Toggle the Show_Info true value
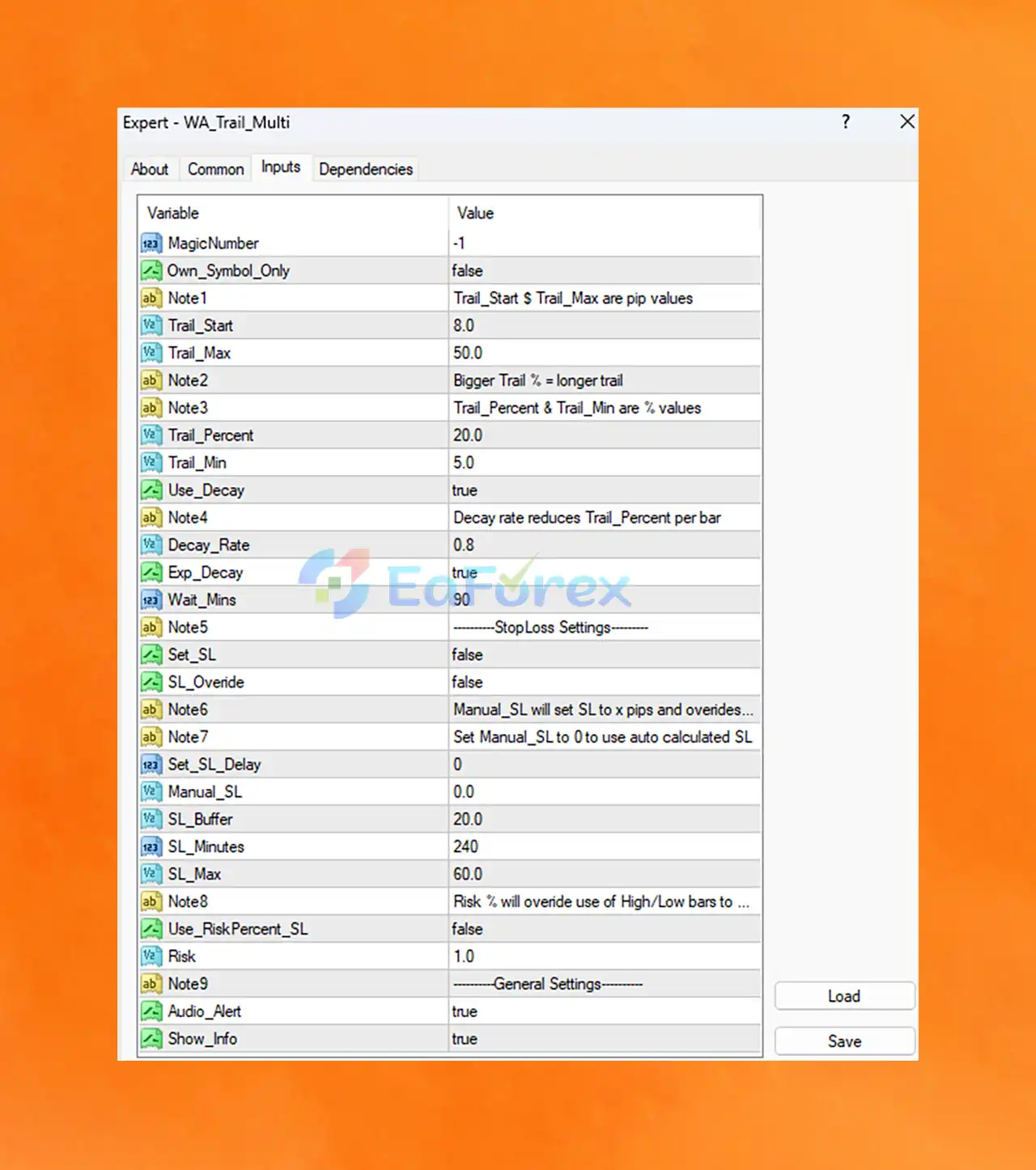Screen dimensions: 1036x1170 tap(605, 1039)
